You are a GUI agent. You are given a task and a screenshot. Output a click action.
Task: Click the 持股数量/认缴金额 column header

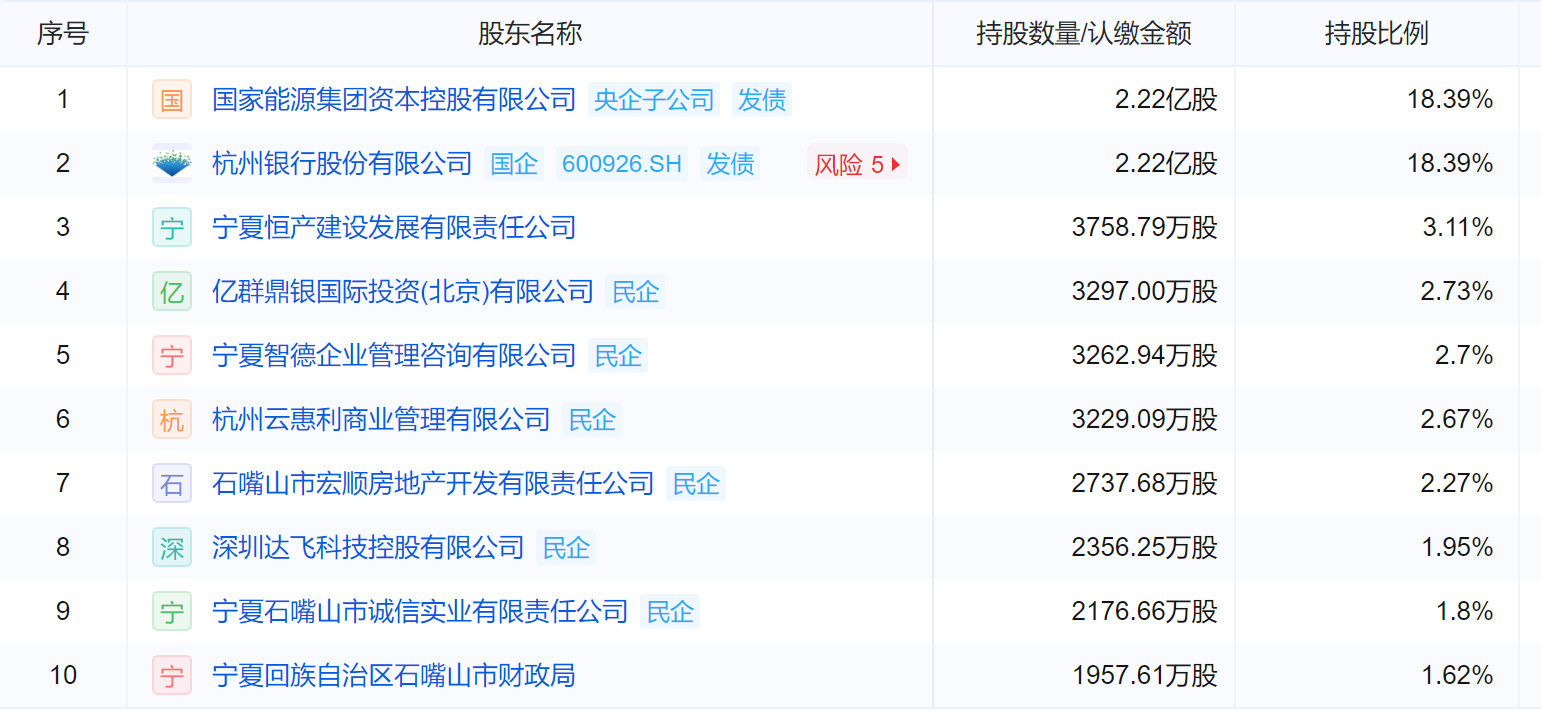click(x=1084, y=34)
